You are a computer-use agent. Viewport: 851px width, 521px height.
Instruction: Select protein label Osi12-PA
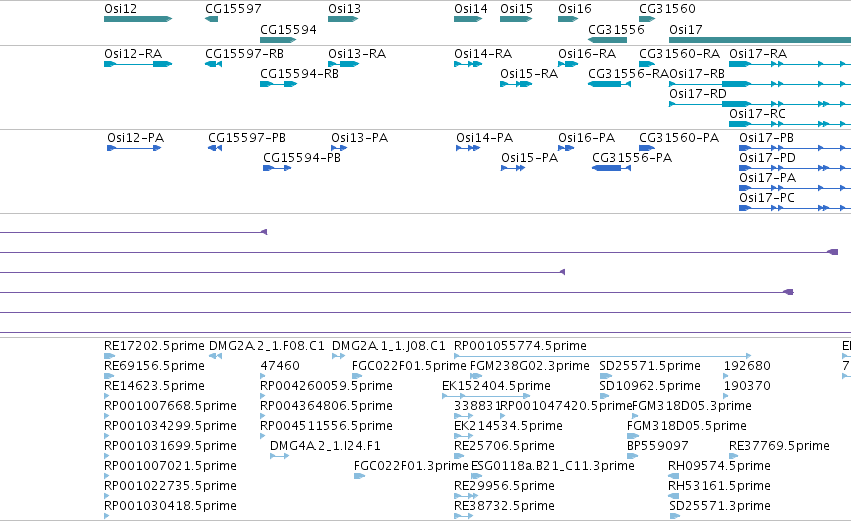pos(135,138)
